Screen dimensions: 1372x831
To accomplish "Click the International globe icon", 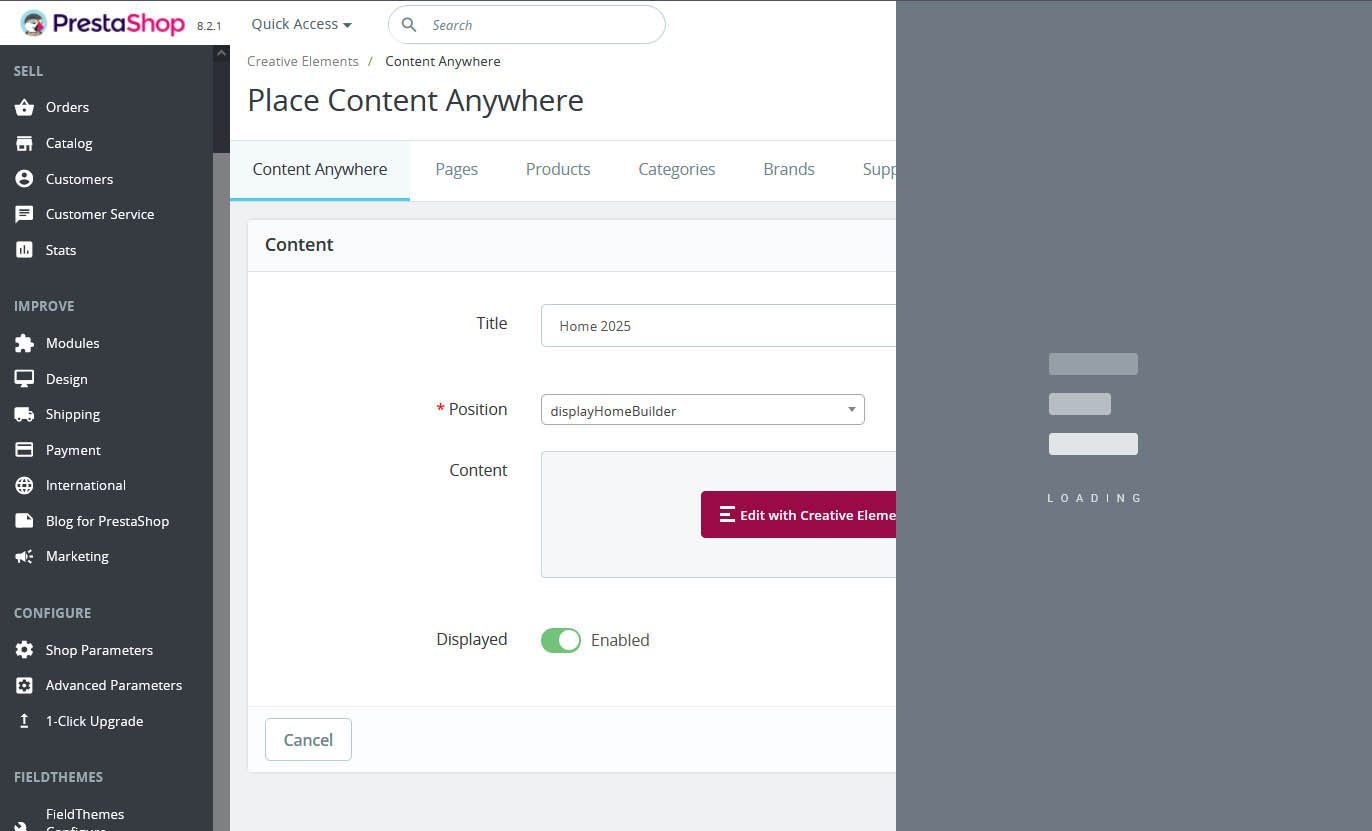I will [x=24, y=485].
